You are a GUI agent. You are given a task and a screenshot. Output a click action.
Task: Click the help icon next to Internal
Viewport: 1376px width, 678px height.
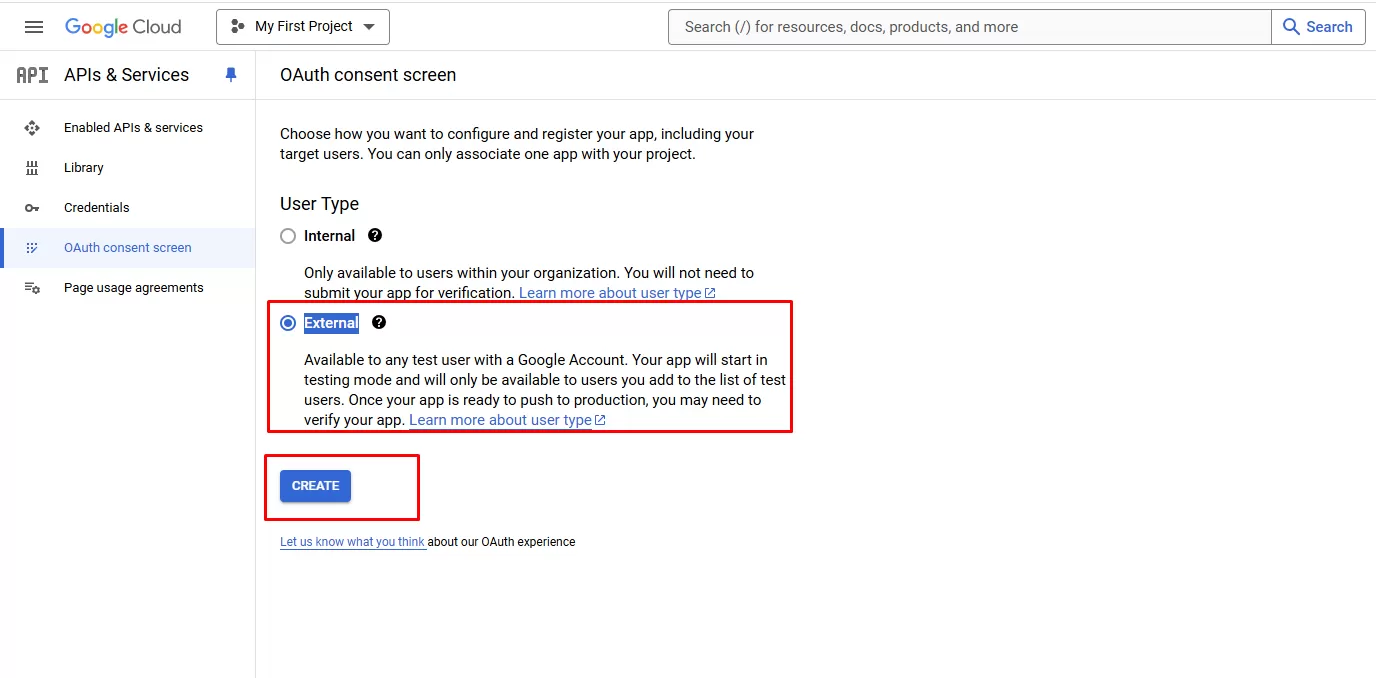(x=375, y=236)
